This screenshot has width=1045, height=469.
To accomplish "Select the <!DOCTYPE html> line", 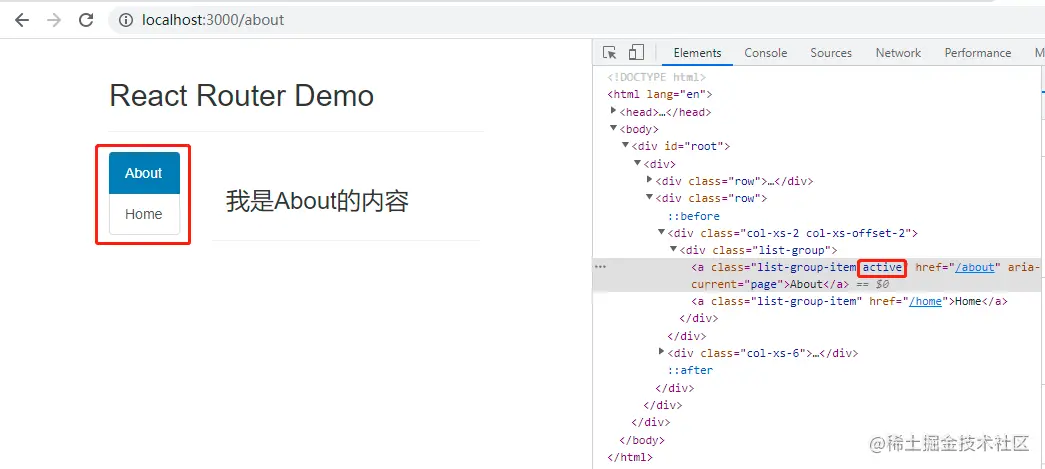I will 656,77.
